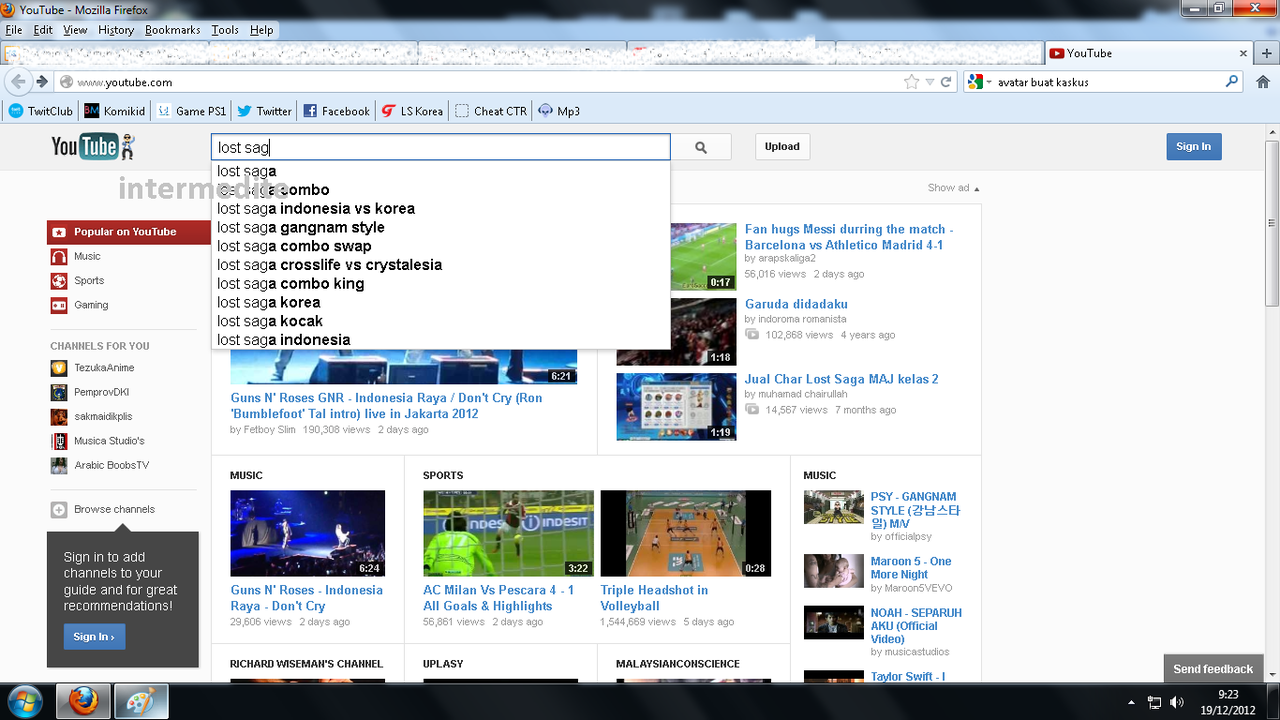Select suggestion 'lost saga gangnam style'
Viewport: 1280px width, 720px height.
440,227
